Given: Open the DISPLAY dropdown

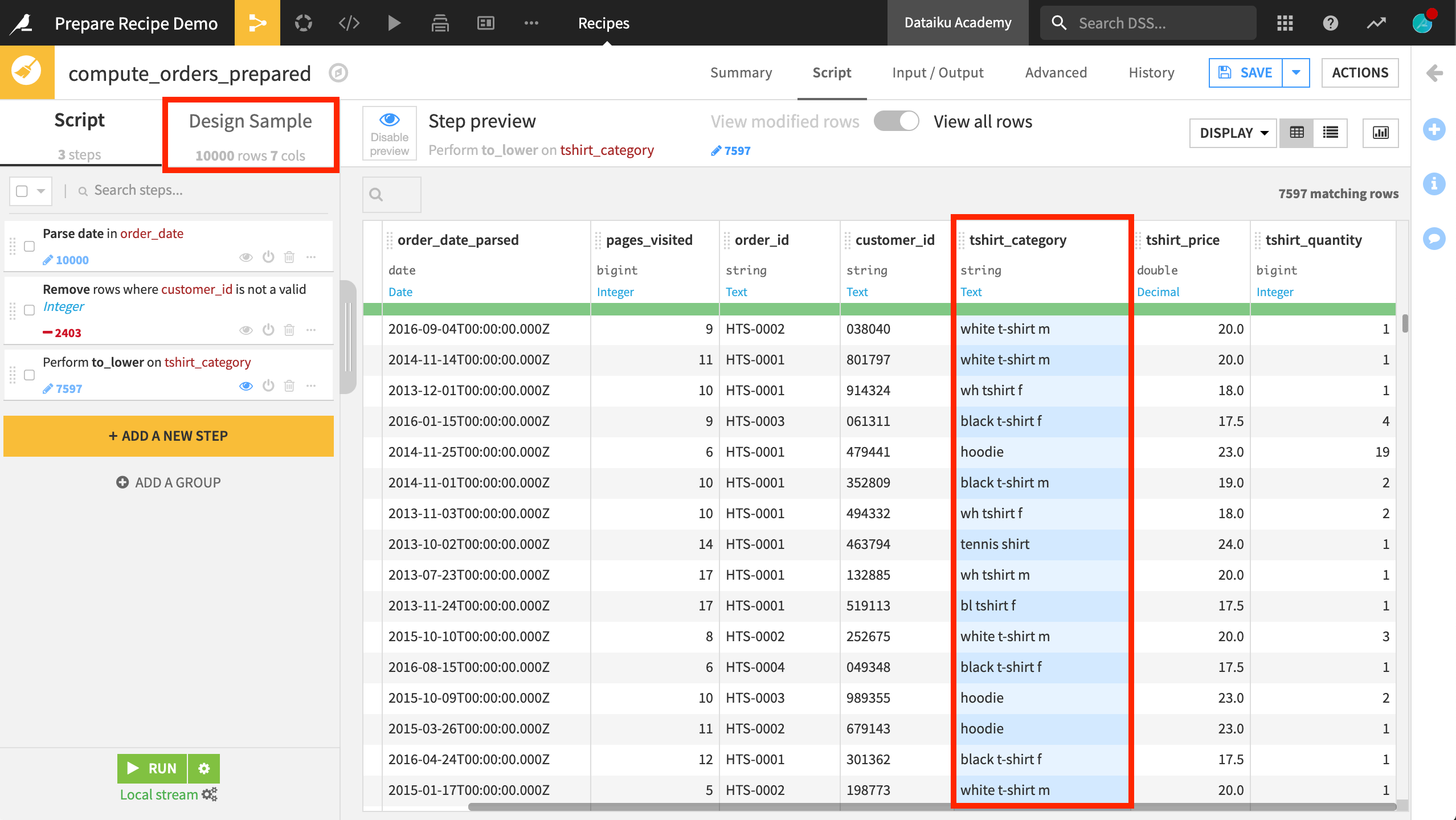Looking at the screenshot, I should (1233, 133).
